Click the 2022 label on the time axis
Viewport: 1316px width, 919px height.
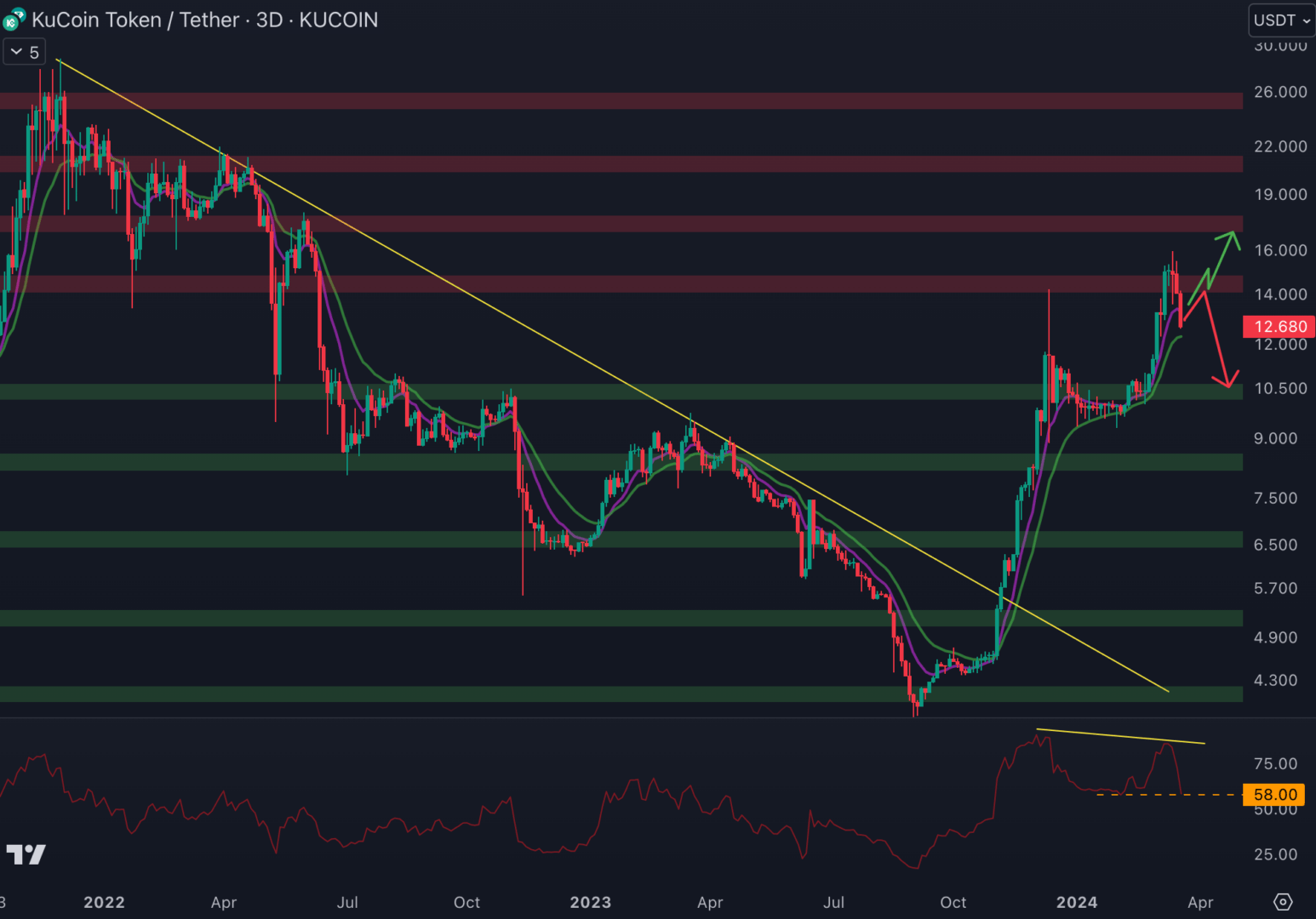click(104, 902)
